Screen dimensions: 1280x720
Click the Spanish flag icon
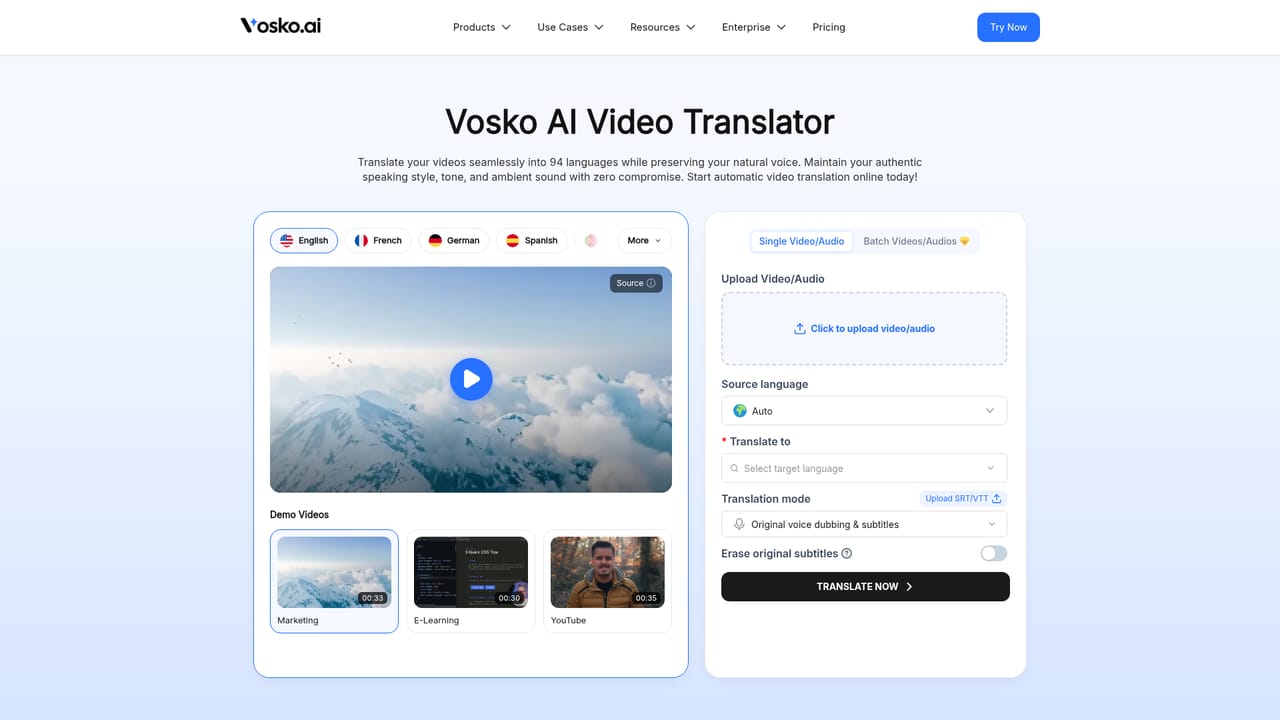[512, 240]
